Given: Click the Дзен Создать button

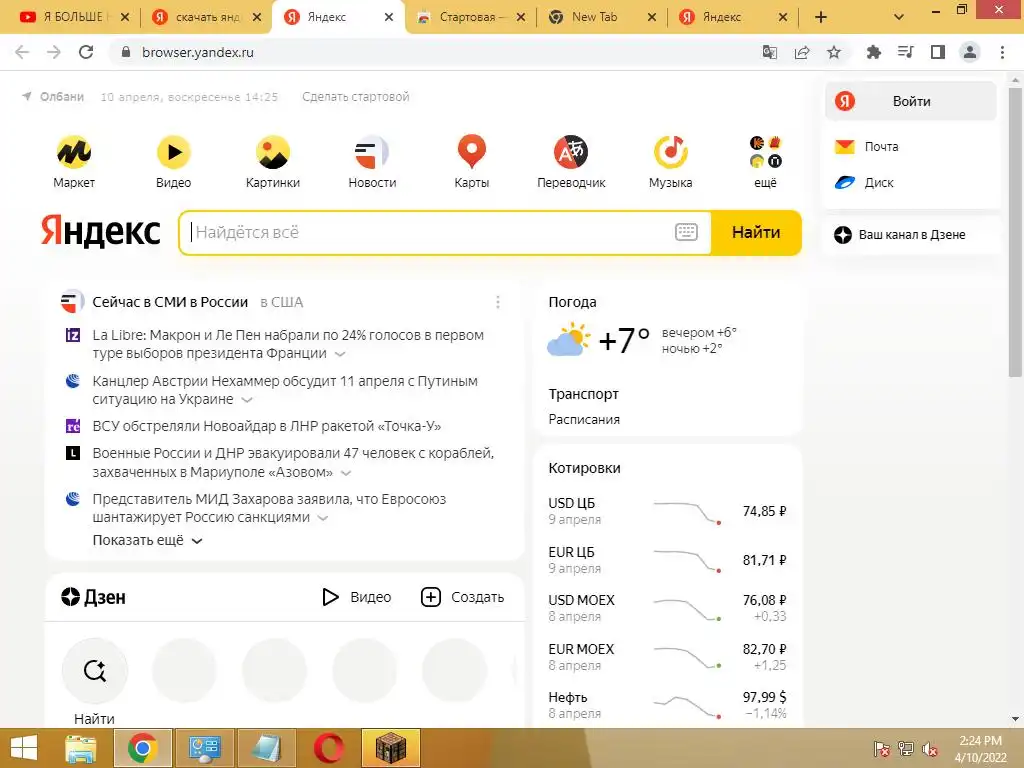Looking at the screenshot, I should 462,597.
